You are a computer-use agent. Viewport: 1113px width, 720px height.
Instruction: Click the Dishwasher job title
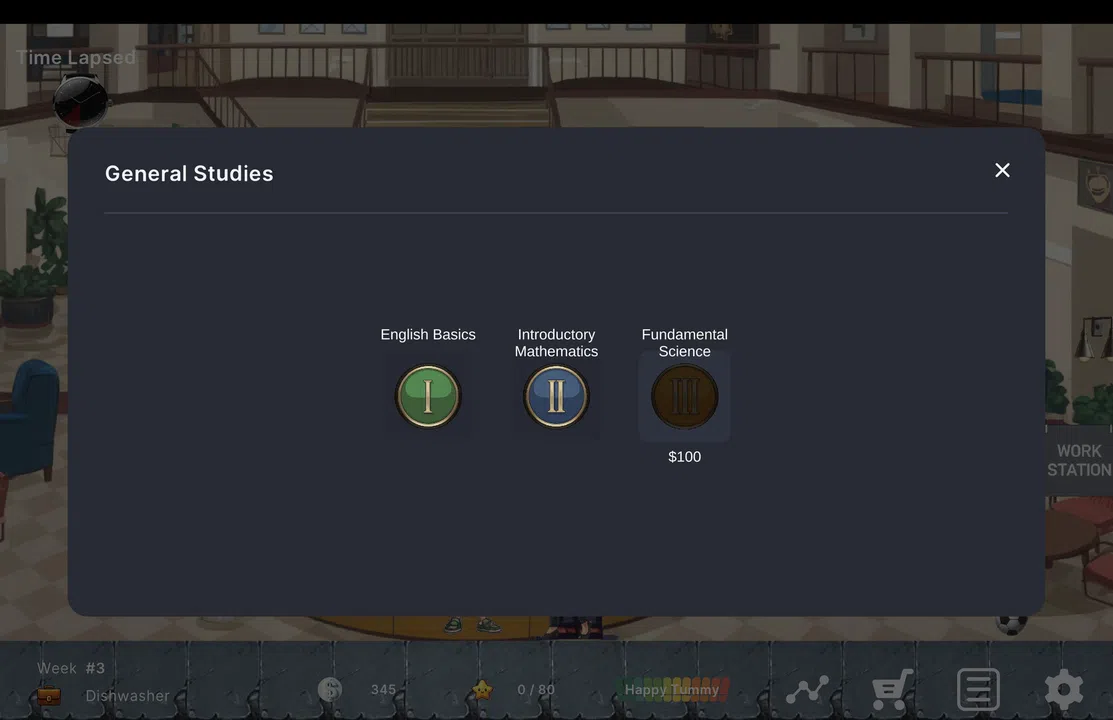(128, 696)
